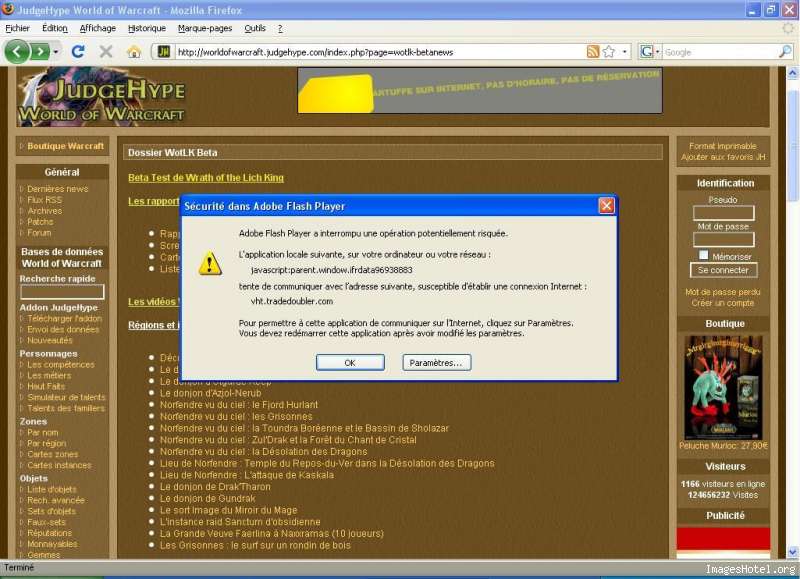Expand the address bar URL dropdown
This screenshot has height=579, width=800.
coord(626,51)
